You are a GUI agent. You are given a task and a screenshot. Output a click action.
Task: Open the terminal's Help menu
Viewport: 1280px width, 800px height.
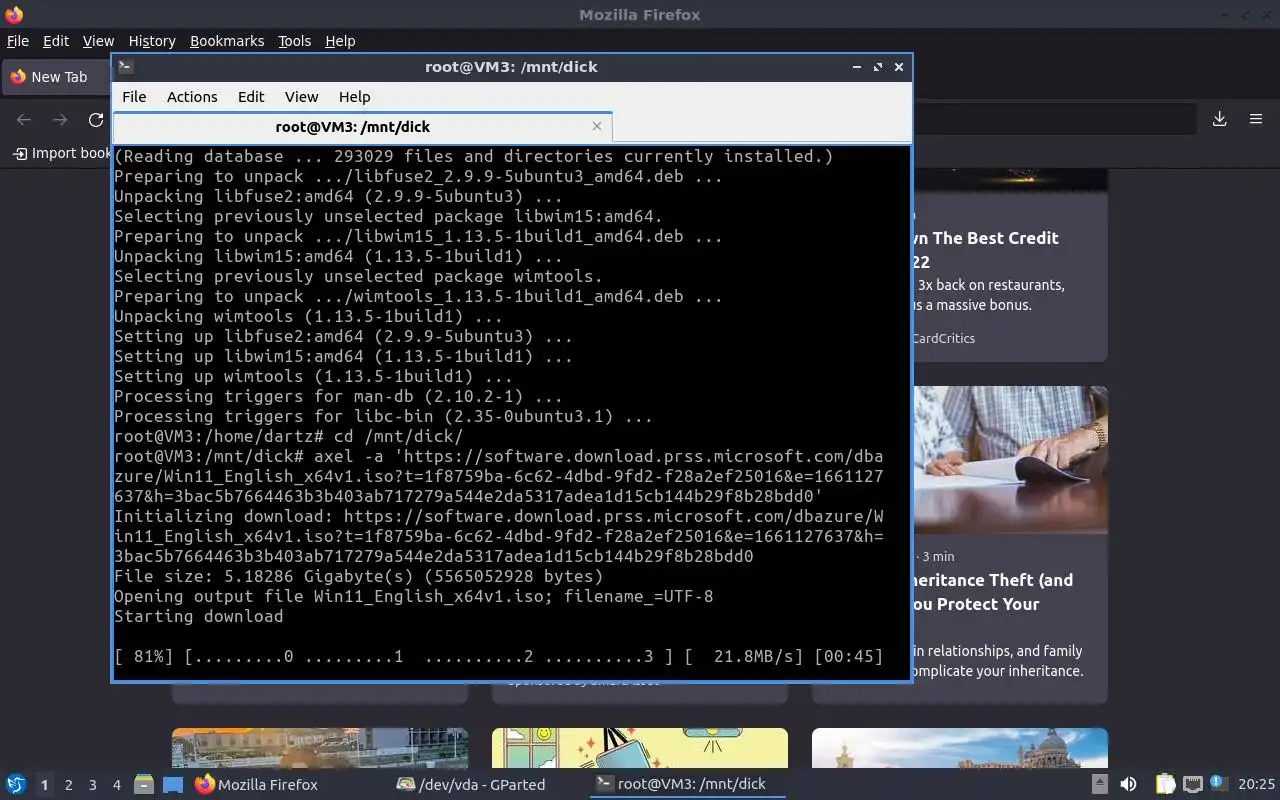355,97
